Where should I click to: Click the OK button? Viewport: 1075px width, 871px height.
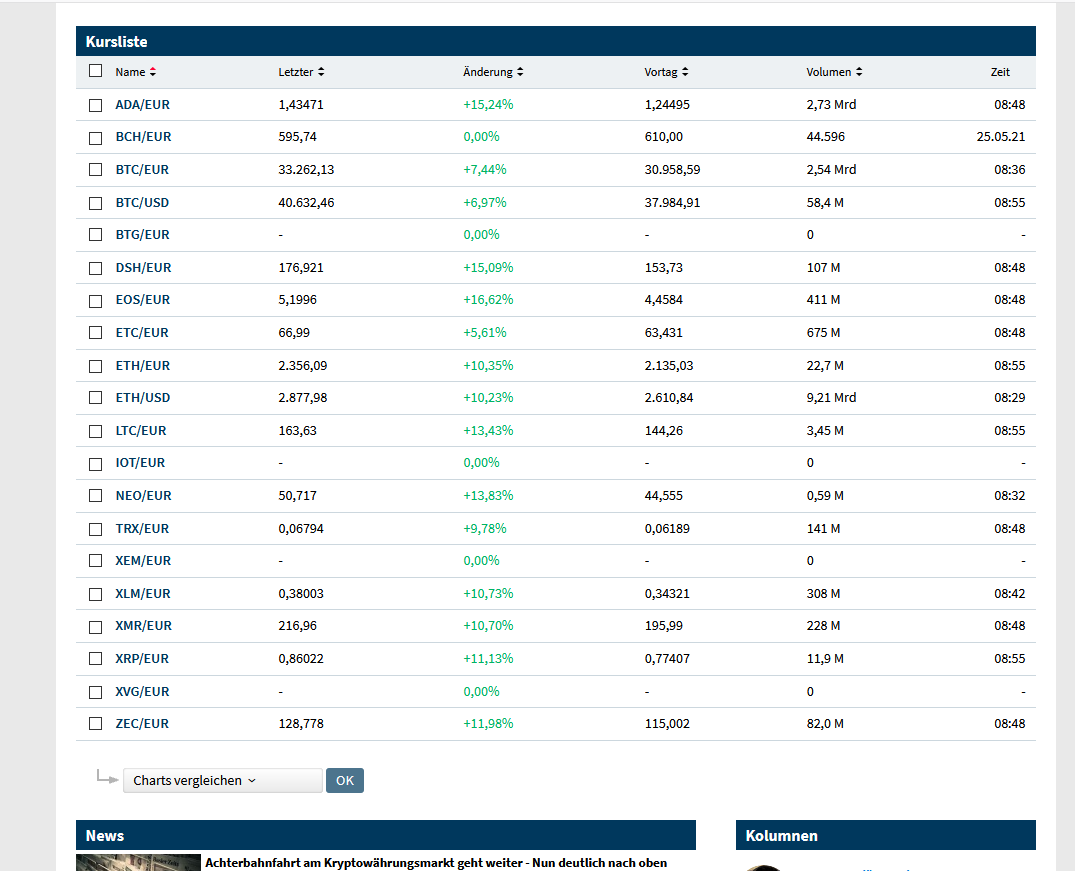[x=345, y=780]
